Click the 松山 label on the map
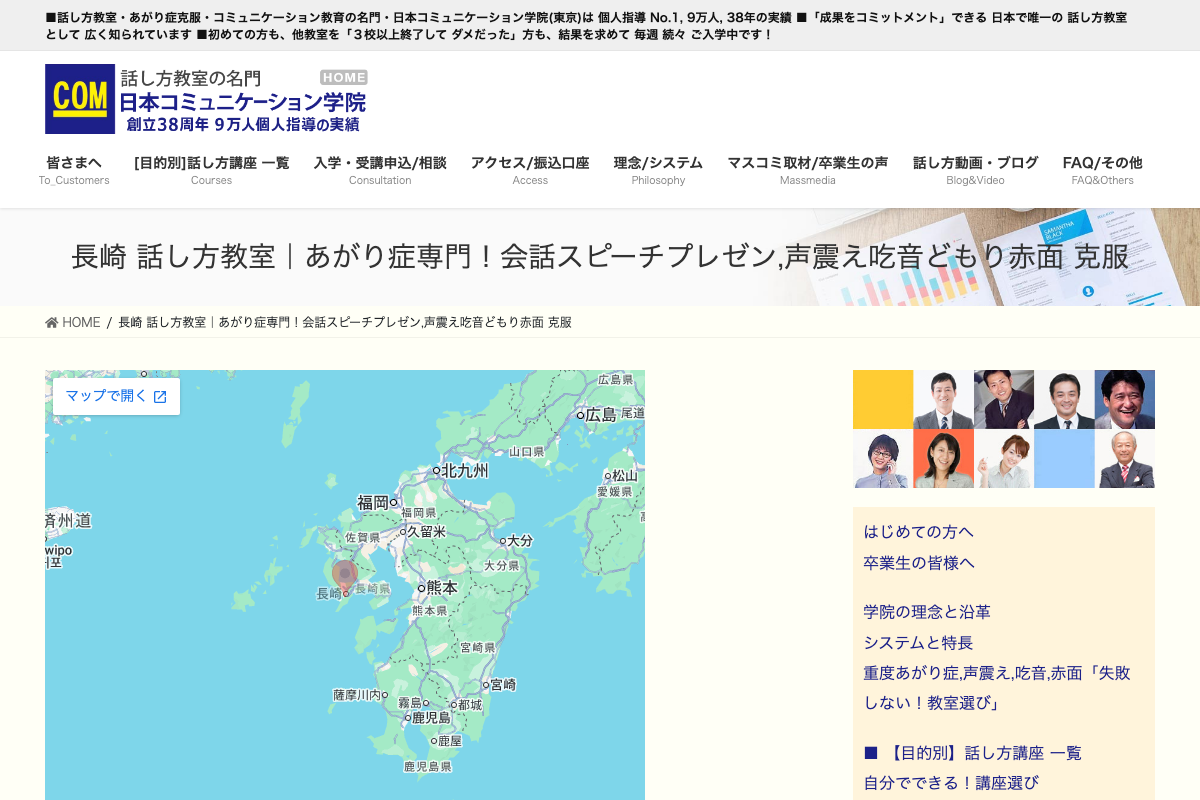This screenshot has width=1200, height=800. (625, 475)
